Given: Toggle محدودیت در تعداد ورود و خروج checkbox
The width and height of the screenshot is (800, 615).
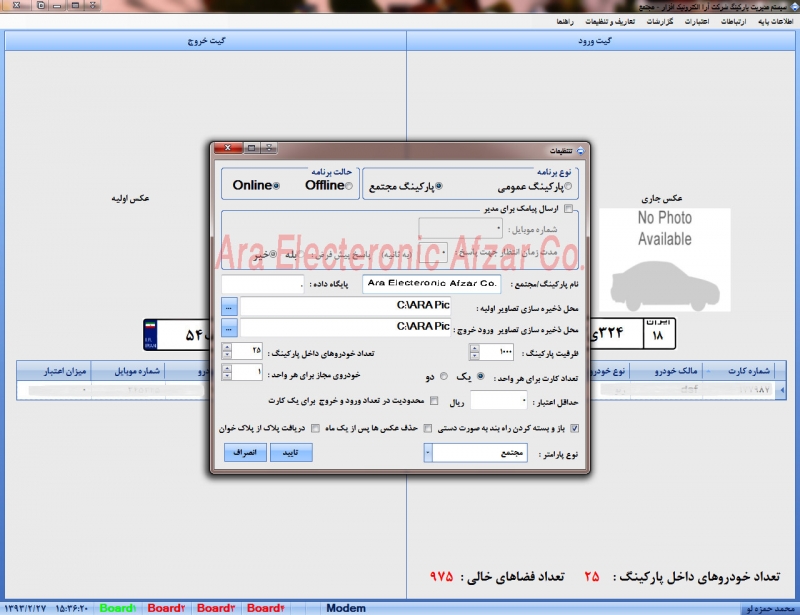Looking at the screenshot, I should [x=434, y=401].
